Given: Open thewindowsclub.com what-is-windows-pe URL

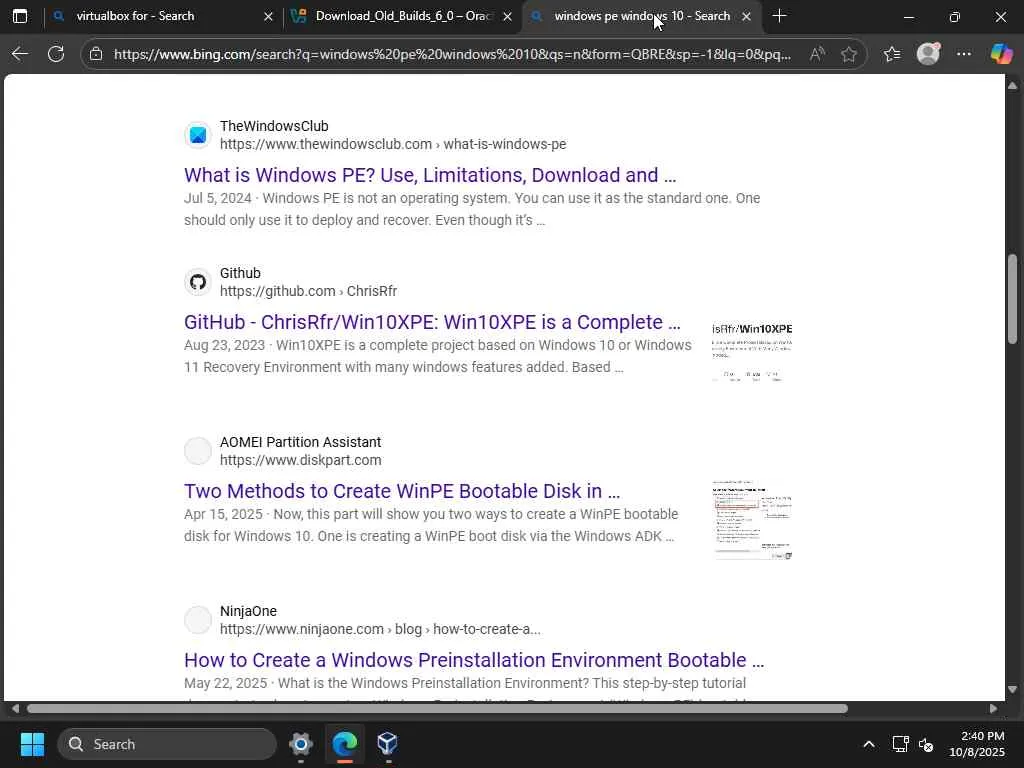Looking at the screenshot, I should 392,144.
